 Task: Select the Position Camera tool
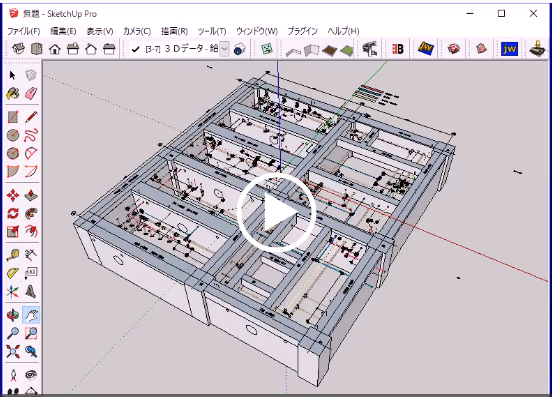point(13,375)
